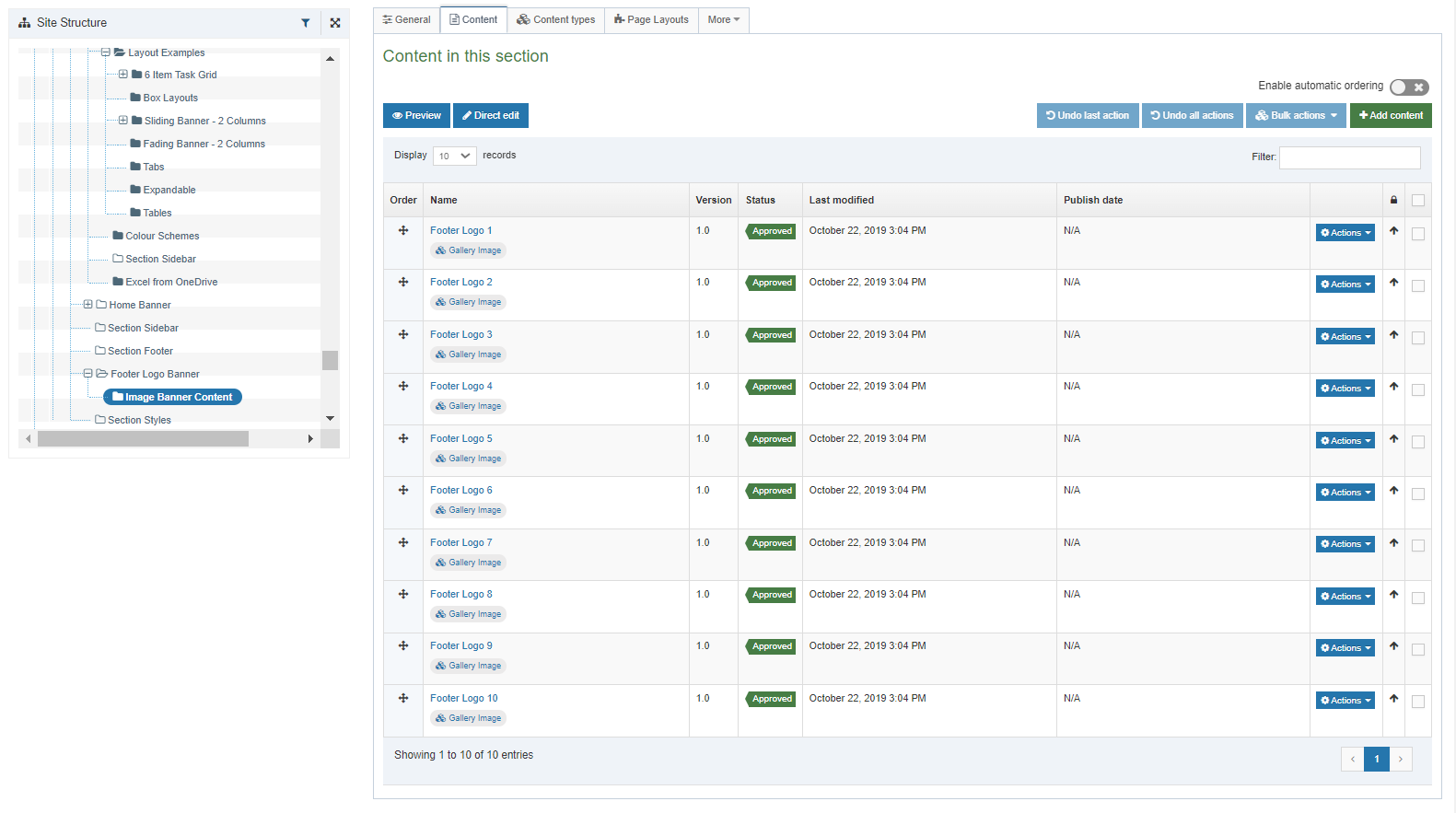The width and height of the screenshot is (1456, 813).
Task: Tick the checkbox for Footer Logo 5
Action: (1418, 442)
